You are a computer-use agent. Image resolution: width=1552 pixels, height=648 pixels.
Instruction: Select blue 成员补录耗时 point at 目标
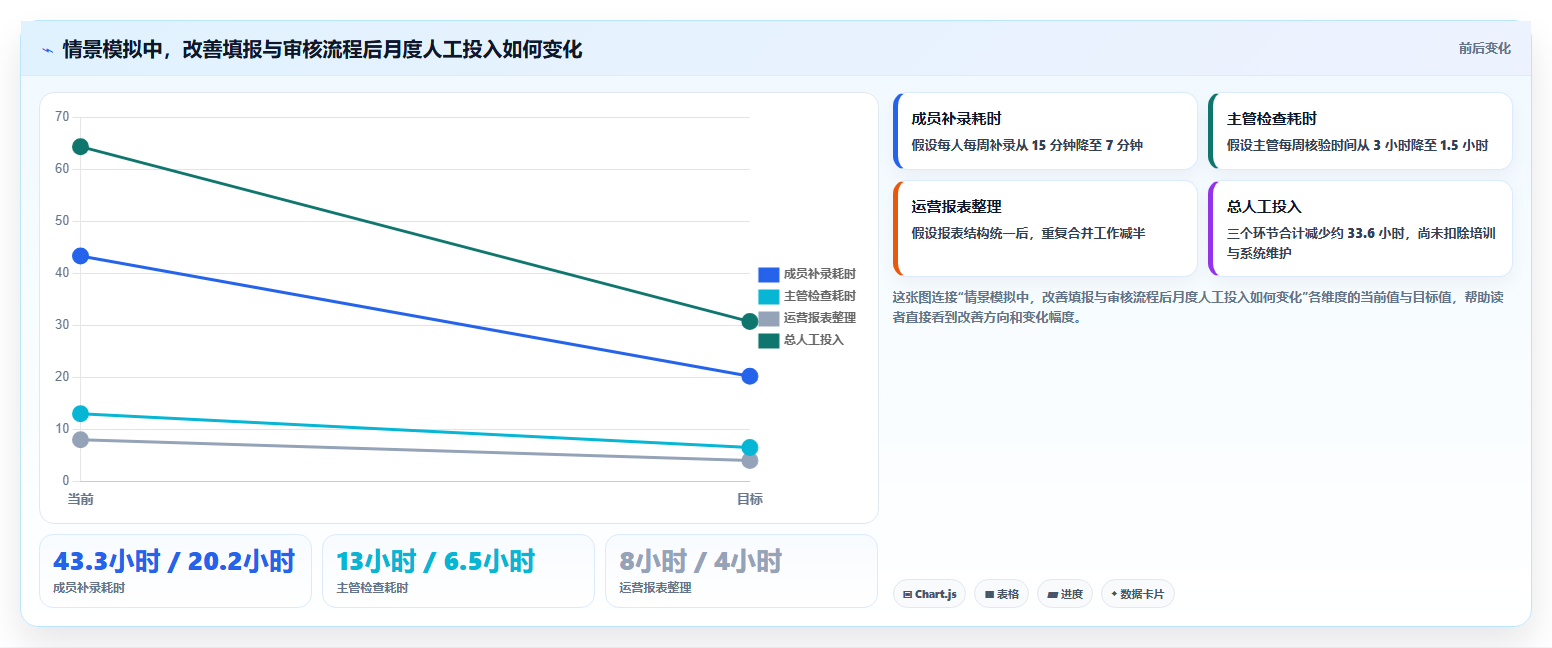(750, 376)
